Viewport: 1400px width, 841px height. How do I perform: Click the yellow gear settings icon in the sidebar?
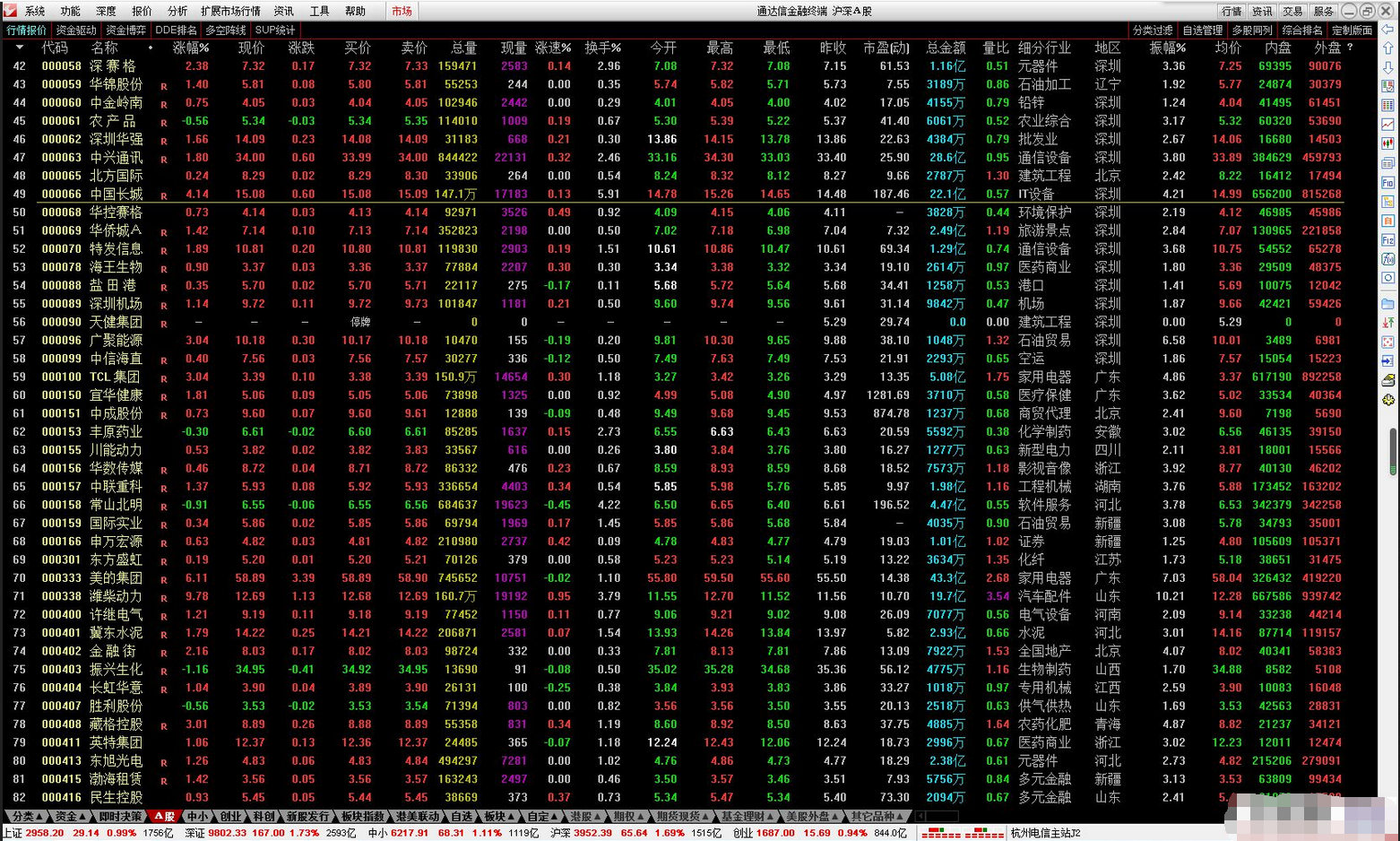(x=1388, y=400)
